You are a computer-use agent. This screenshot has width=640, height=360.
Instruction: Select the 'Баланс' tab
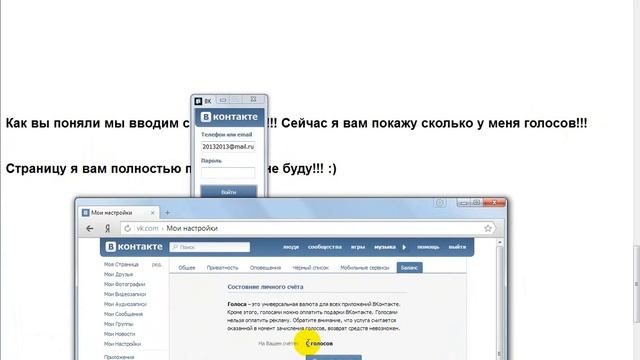(x=409, y=268)
